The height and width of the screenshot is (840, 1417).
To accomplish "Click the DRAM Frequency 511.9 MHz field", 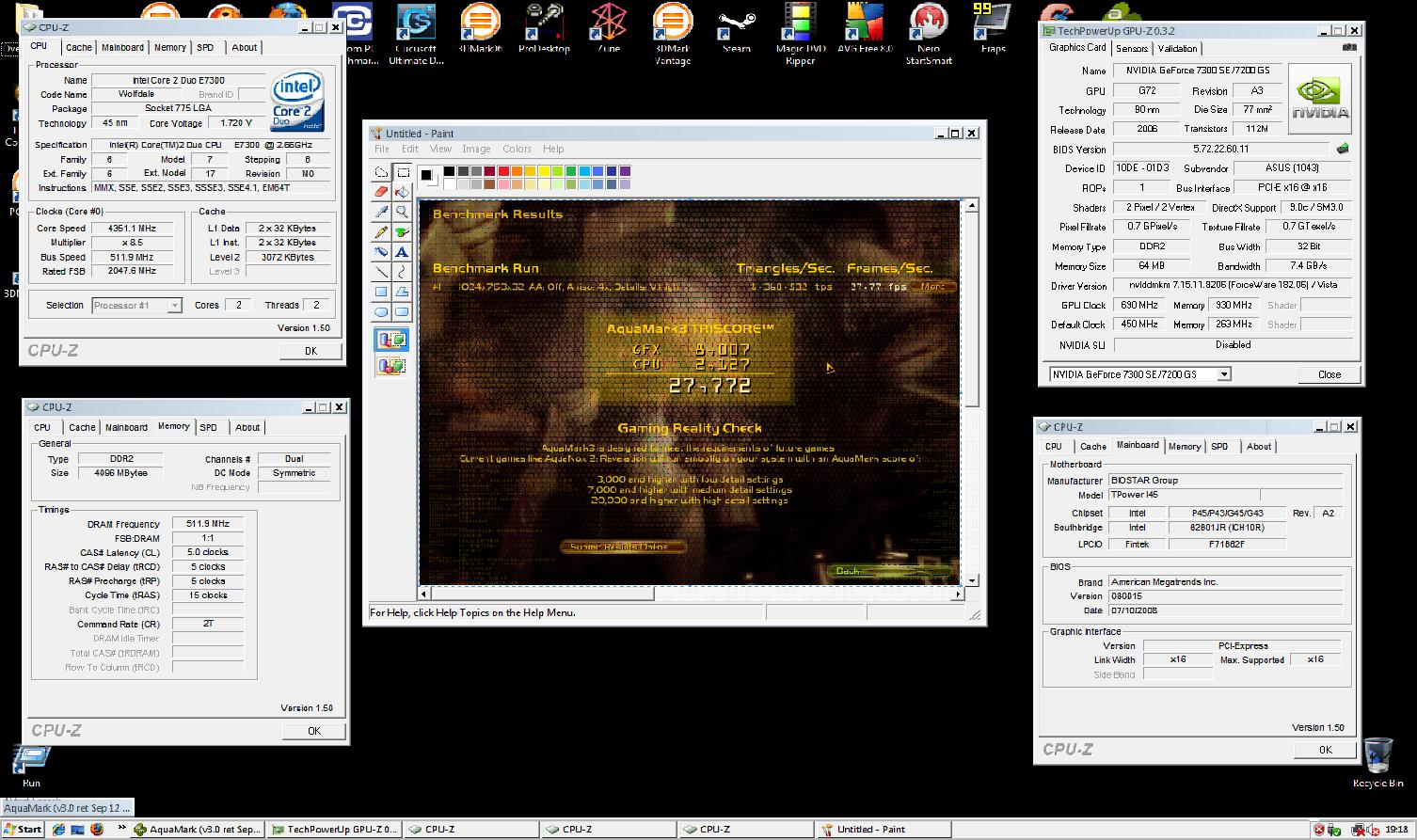I will (x=208, y=524).
